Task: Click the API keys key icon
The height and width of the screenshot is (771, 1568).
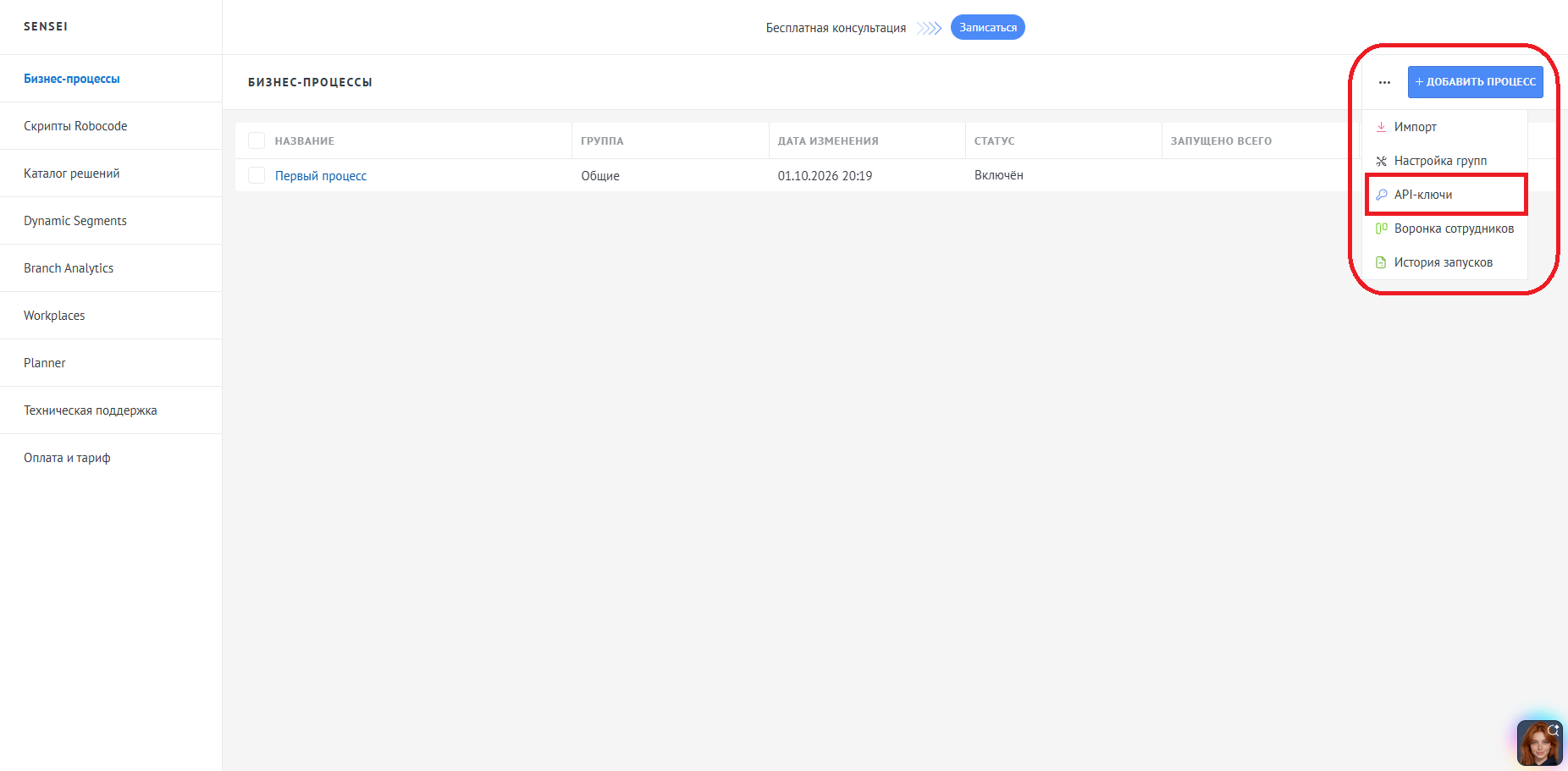Action: tap(1381, 195)
